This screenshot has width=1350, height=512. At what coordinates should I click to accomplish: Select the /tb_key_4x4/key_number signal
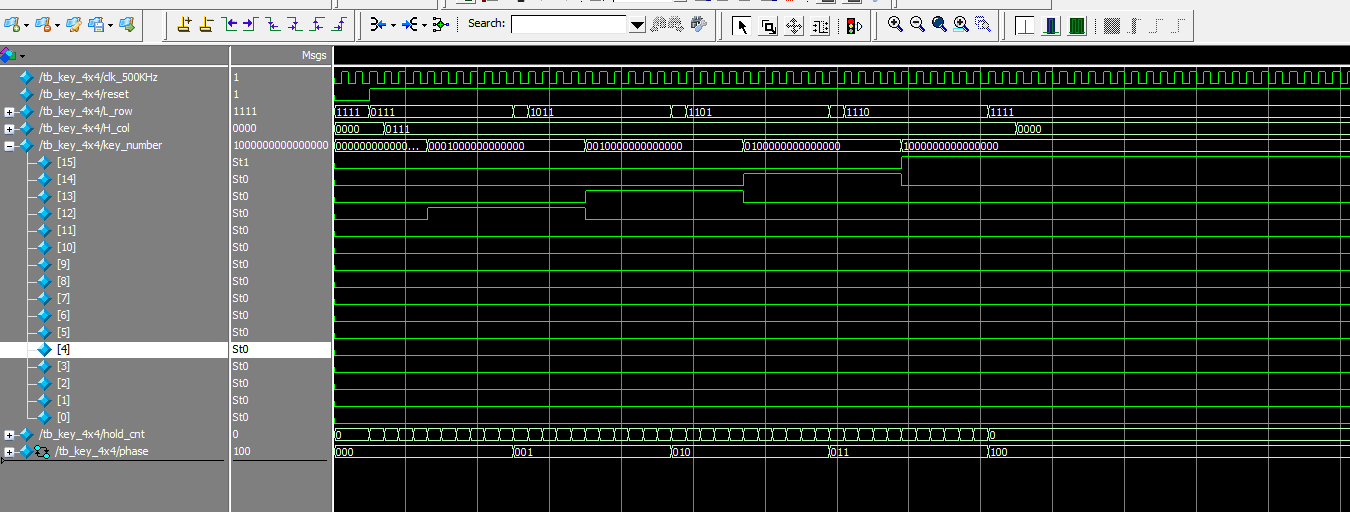point(100,145)
